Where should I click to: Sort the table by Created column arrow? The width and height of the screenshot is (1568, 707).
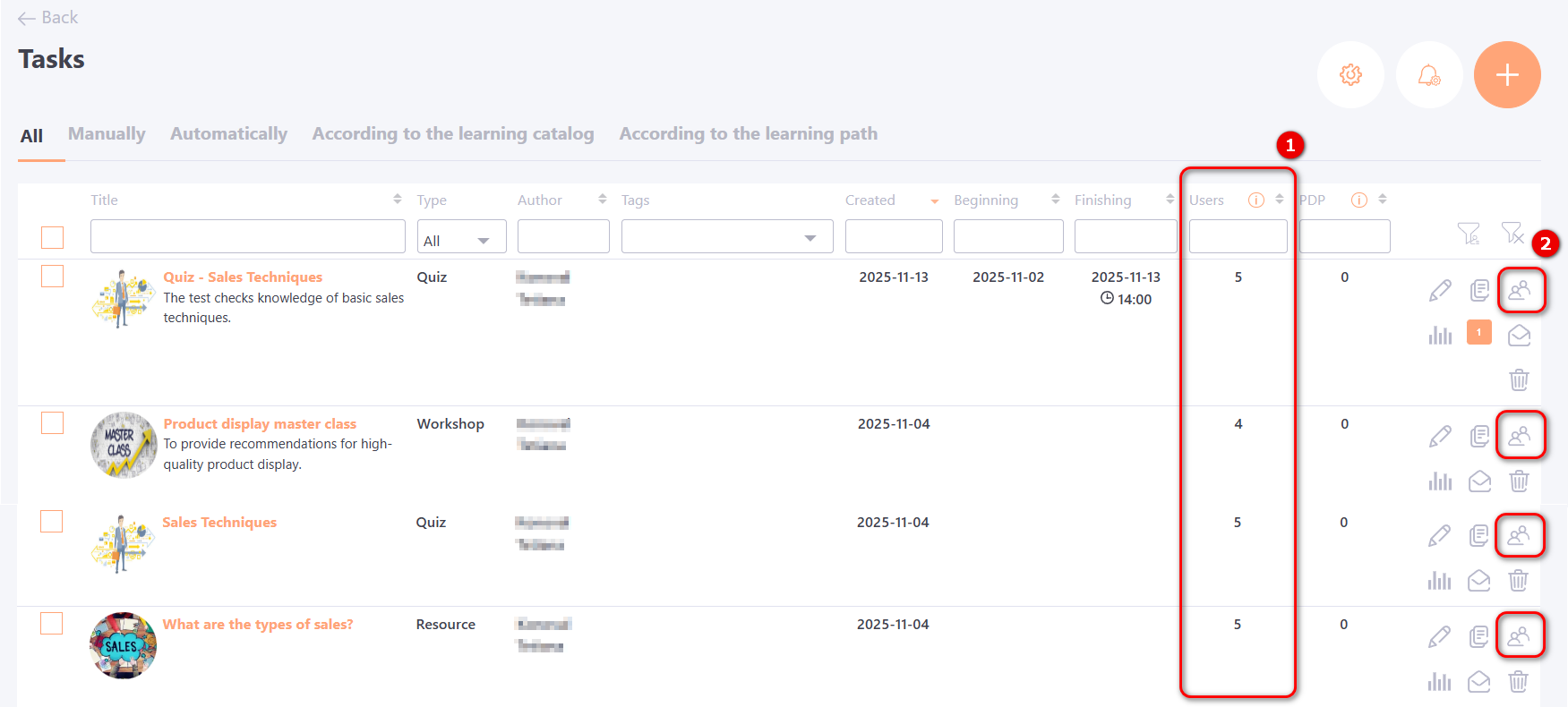pos(934,200)
